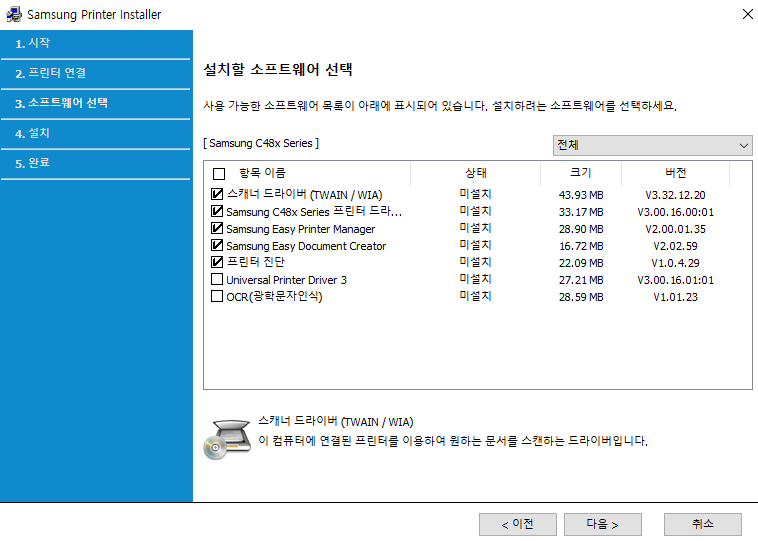758x541 pixels.
Task: Toggle the select-all checkbox beside 항목 이름
Action: tap(219, 174)
